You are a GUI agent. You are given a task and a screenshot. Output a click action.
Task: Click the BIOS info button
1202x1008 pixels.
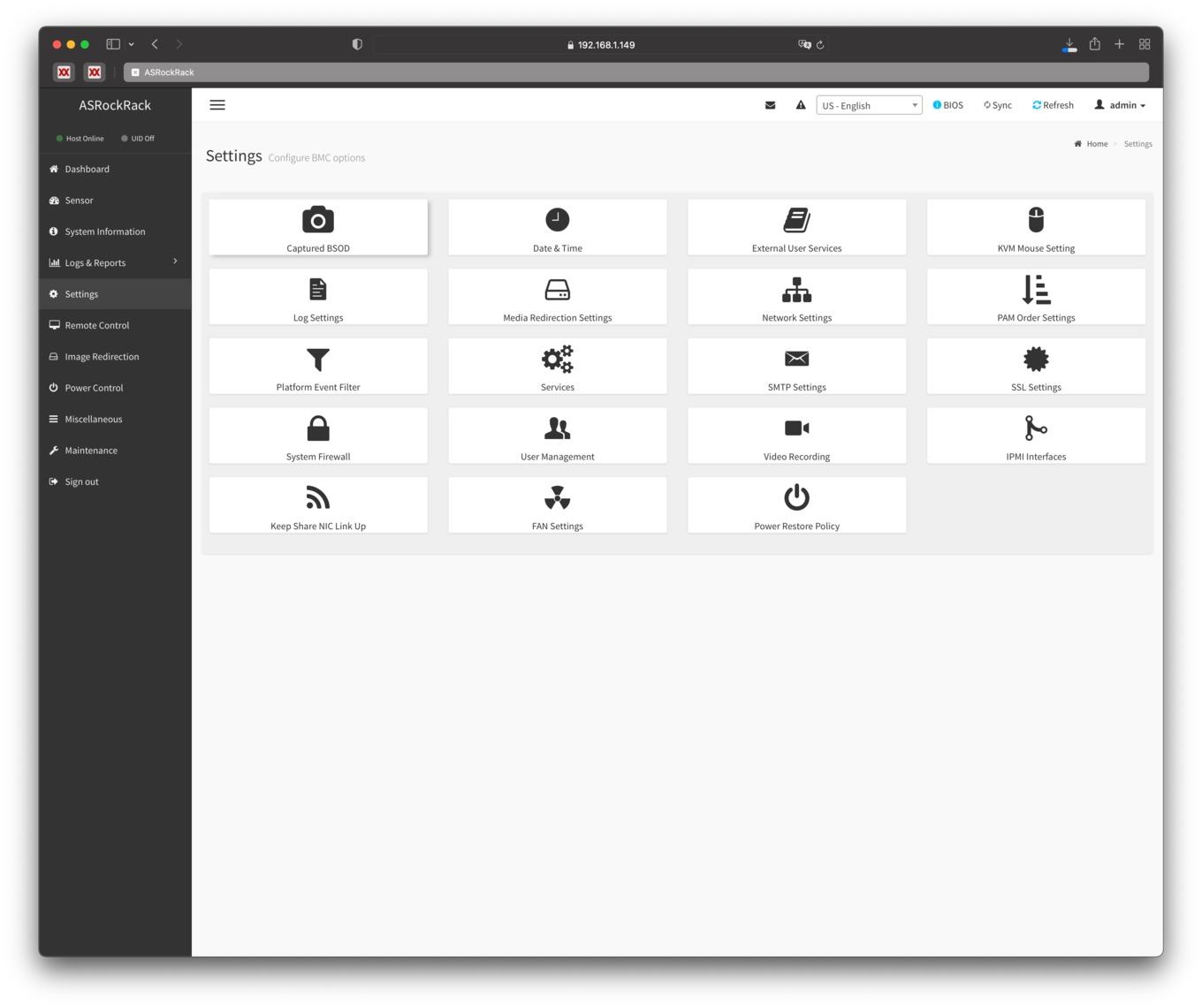(948, 105)
